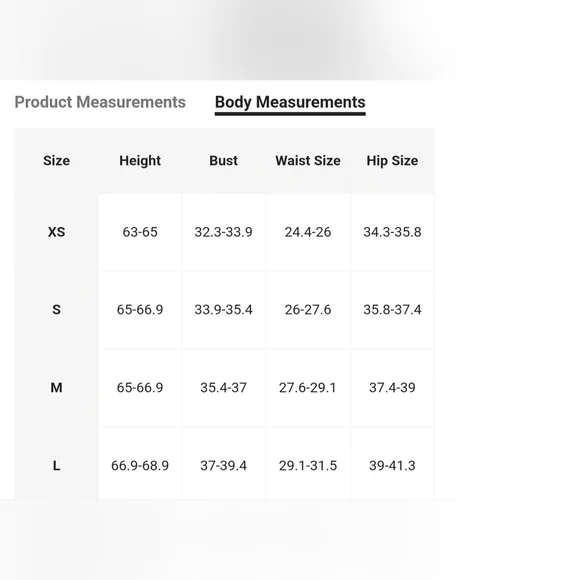Switch to the Product Measurements tab
The image size is (580, 580).
pyautogui.click(x=100, y=102)
